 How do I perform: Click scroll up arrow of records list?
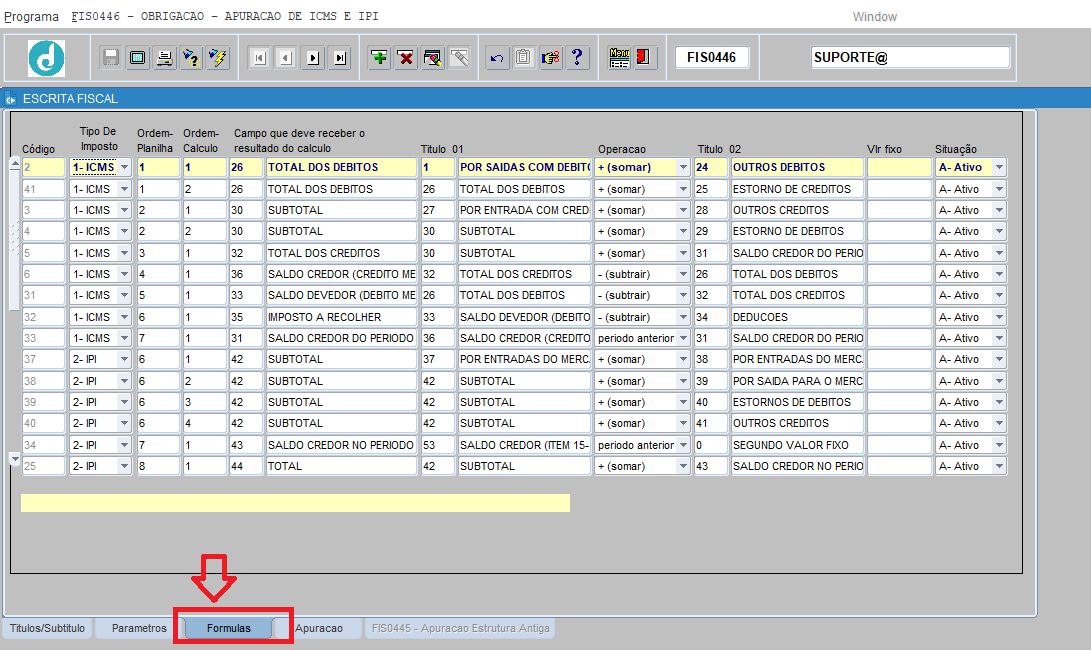pyautogui.click(x=15, y=164)
